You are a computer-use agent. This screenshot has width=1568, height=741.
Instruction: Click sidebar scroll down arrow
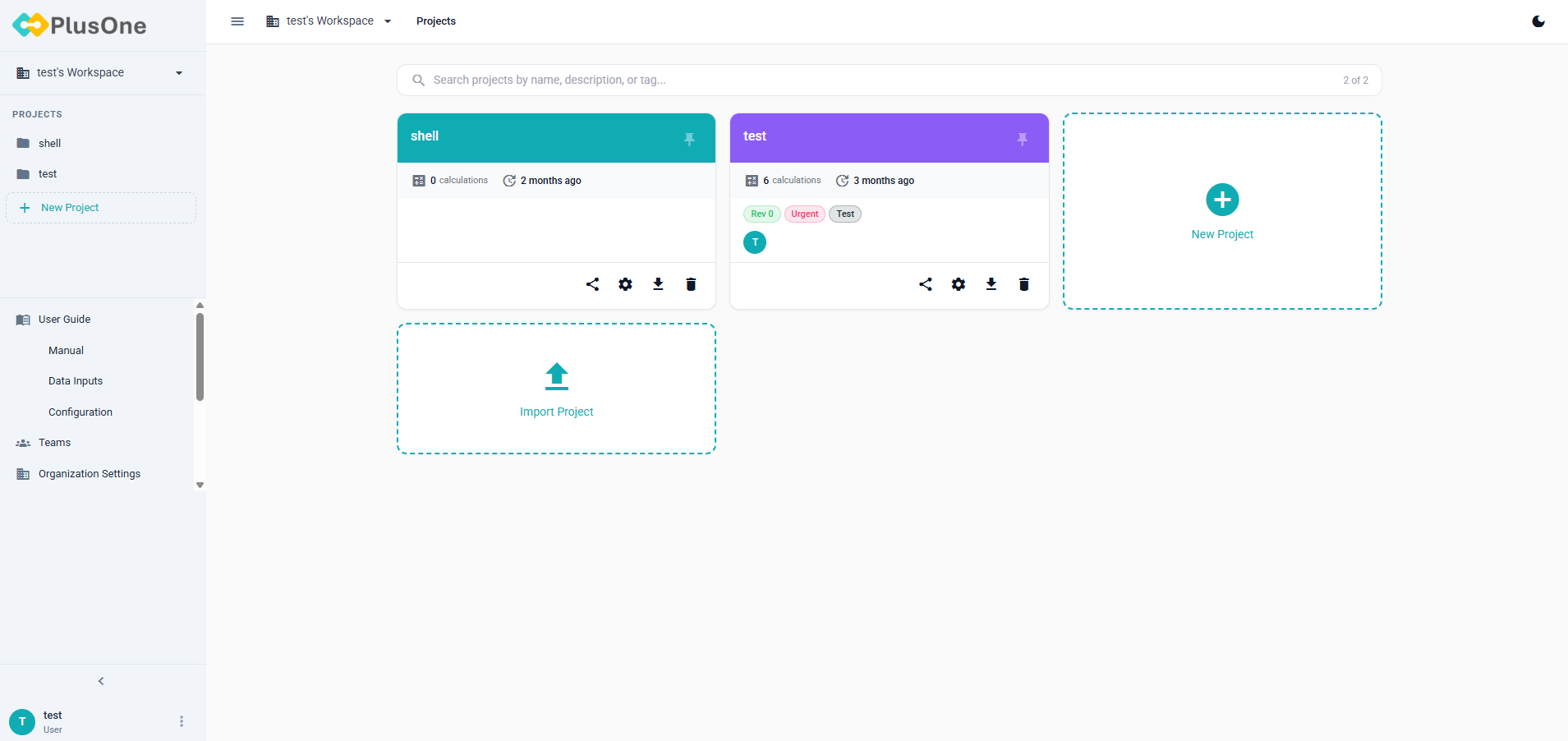click(x=200, y=486)
